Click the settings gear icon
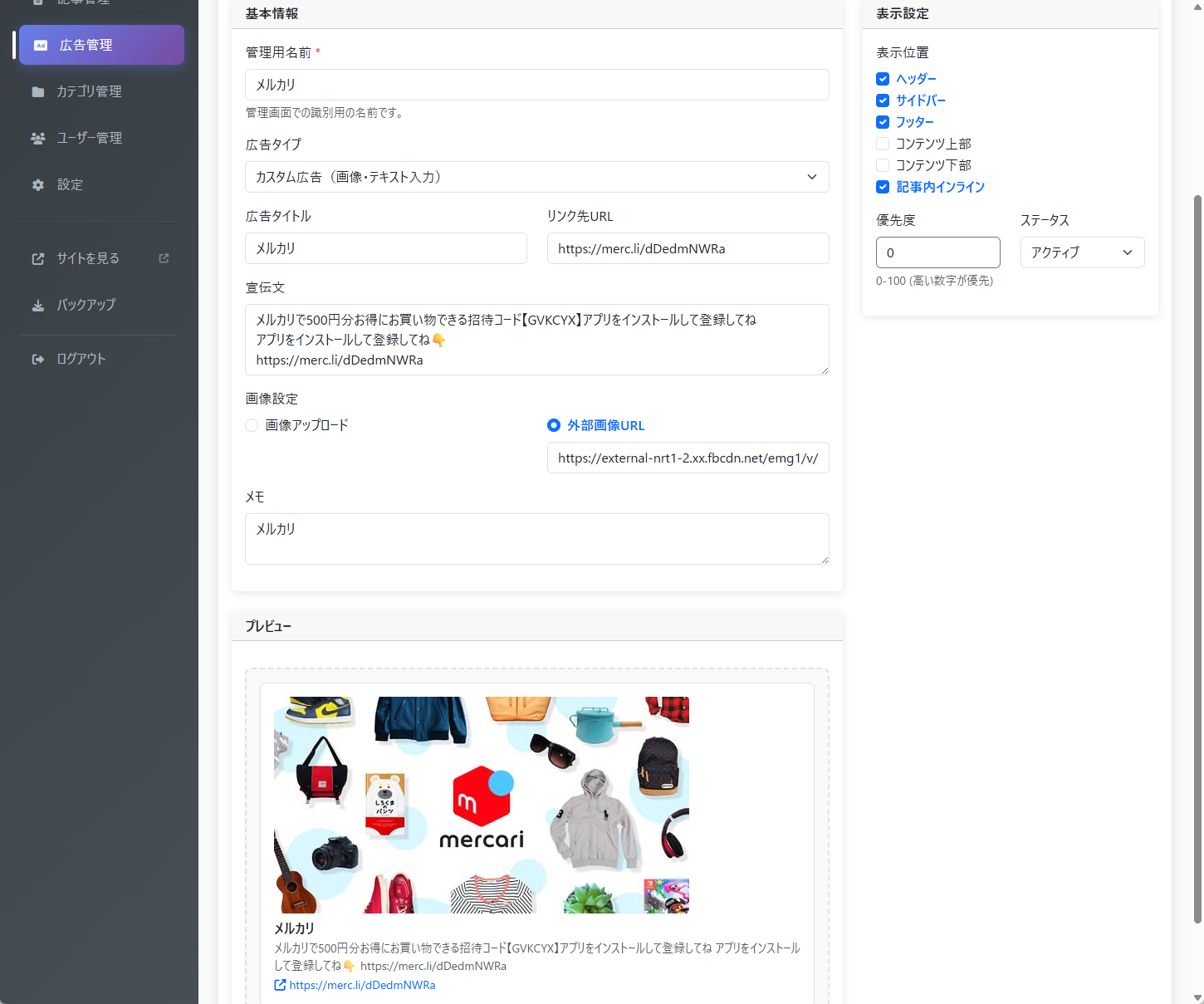Viewport: 1204px width, 1004px height. (38, 185)
